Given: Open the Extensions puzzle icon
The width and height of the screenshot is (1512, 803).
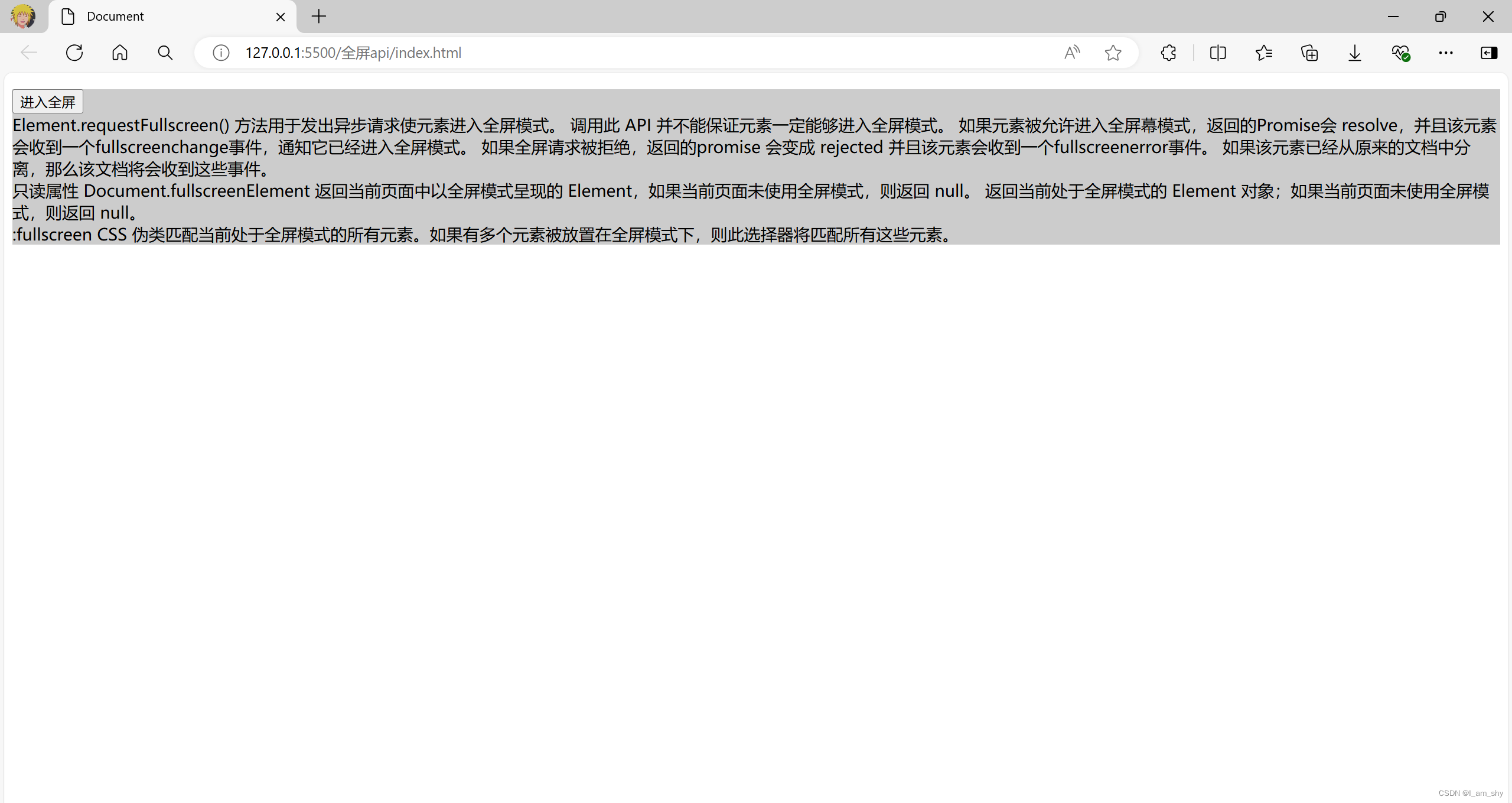Looking at the screenshot, I should pos(1168,53).
